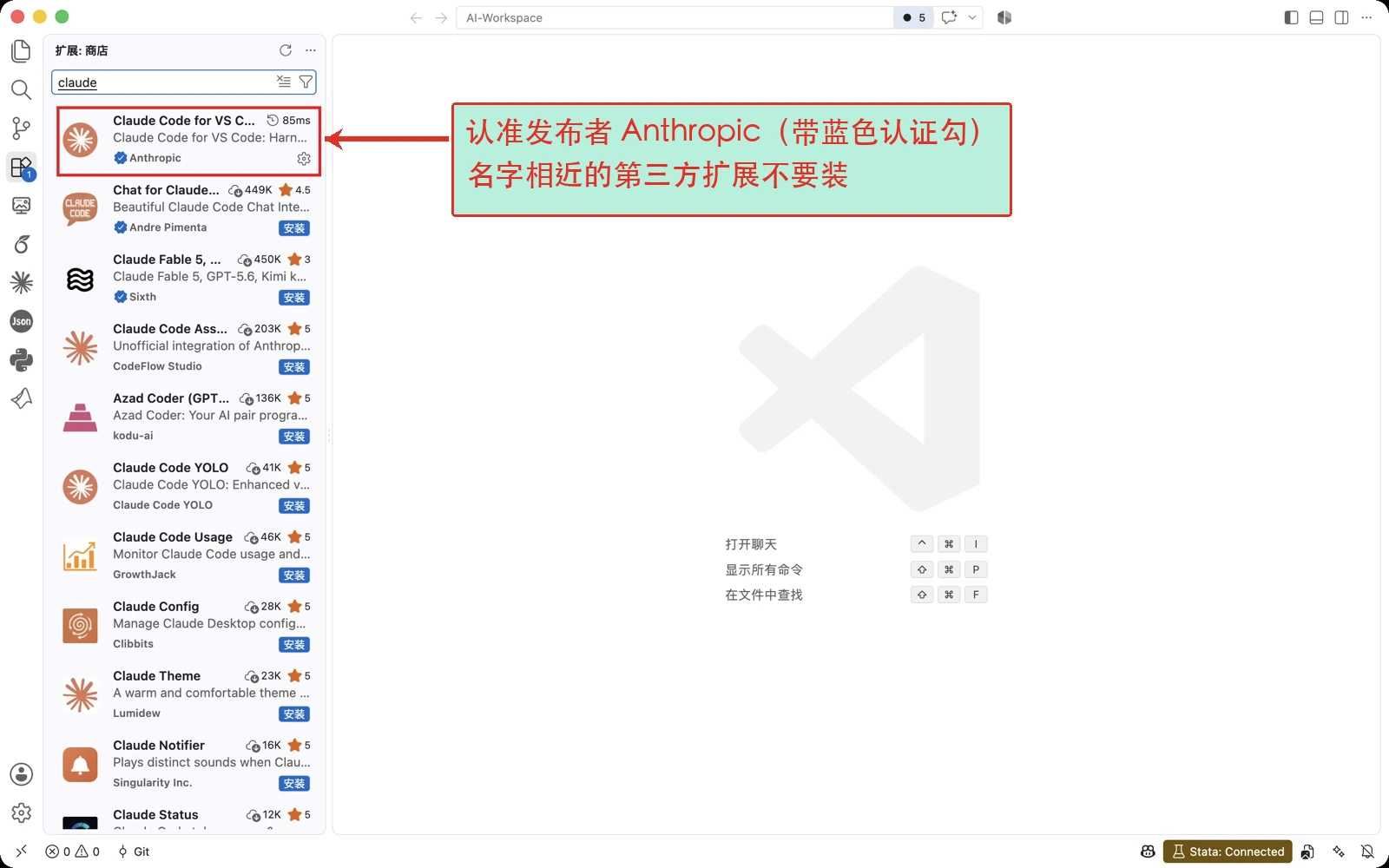The height and width of the screenshot is (868, 1389).
Task: Select the Extensions view icon
Action: pyautogui.click(x=22, y=167)
